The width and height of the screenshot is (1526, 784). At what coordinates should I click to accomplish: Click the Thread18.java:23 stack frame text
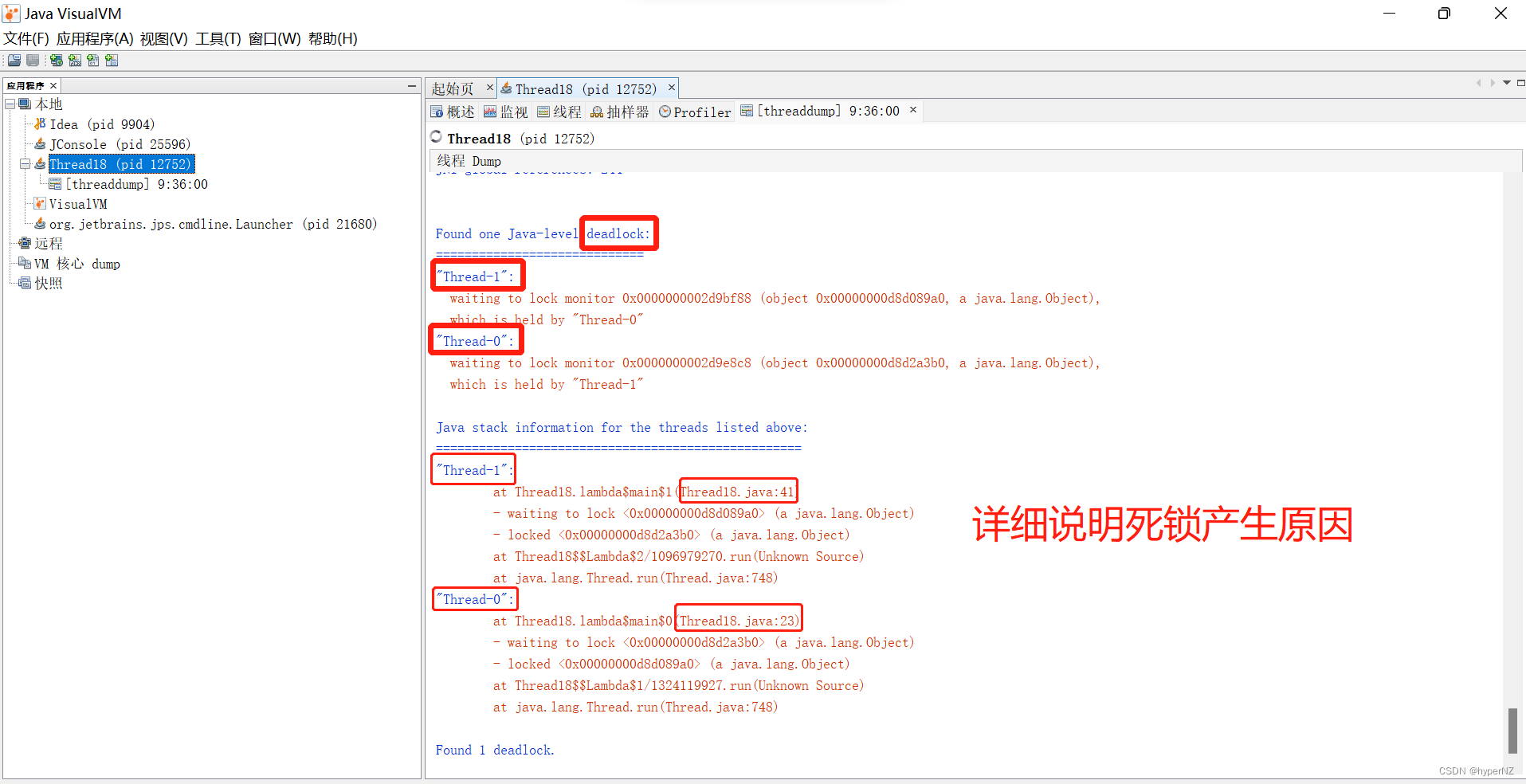[736, 621]
